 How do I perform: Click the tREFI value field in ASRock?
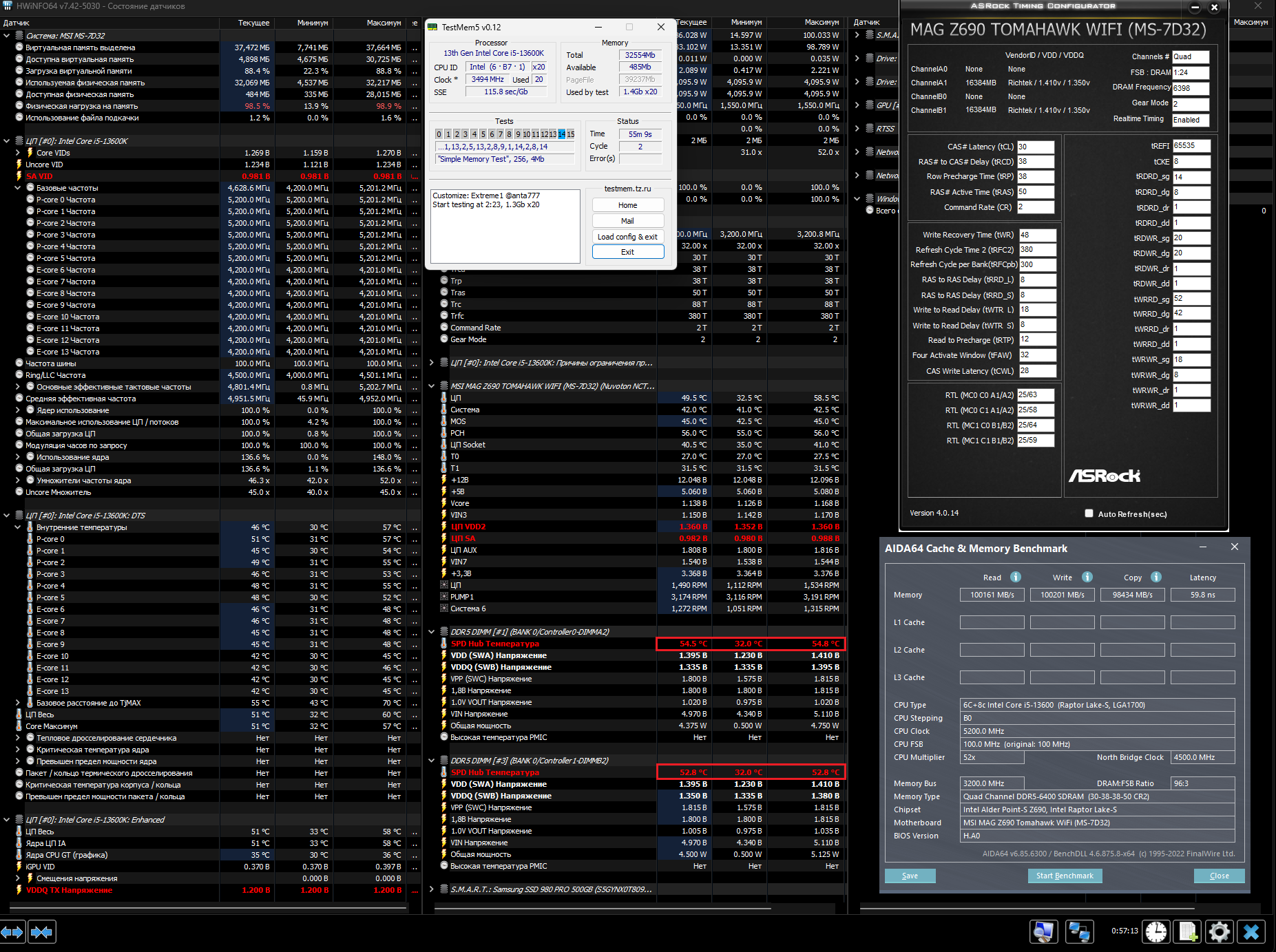[x=1192, y=146]
